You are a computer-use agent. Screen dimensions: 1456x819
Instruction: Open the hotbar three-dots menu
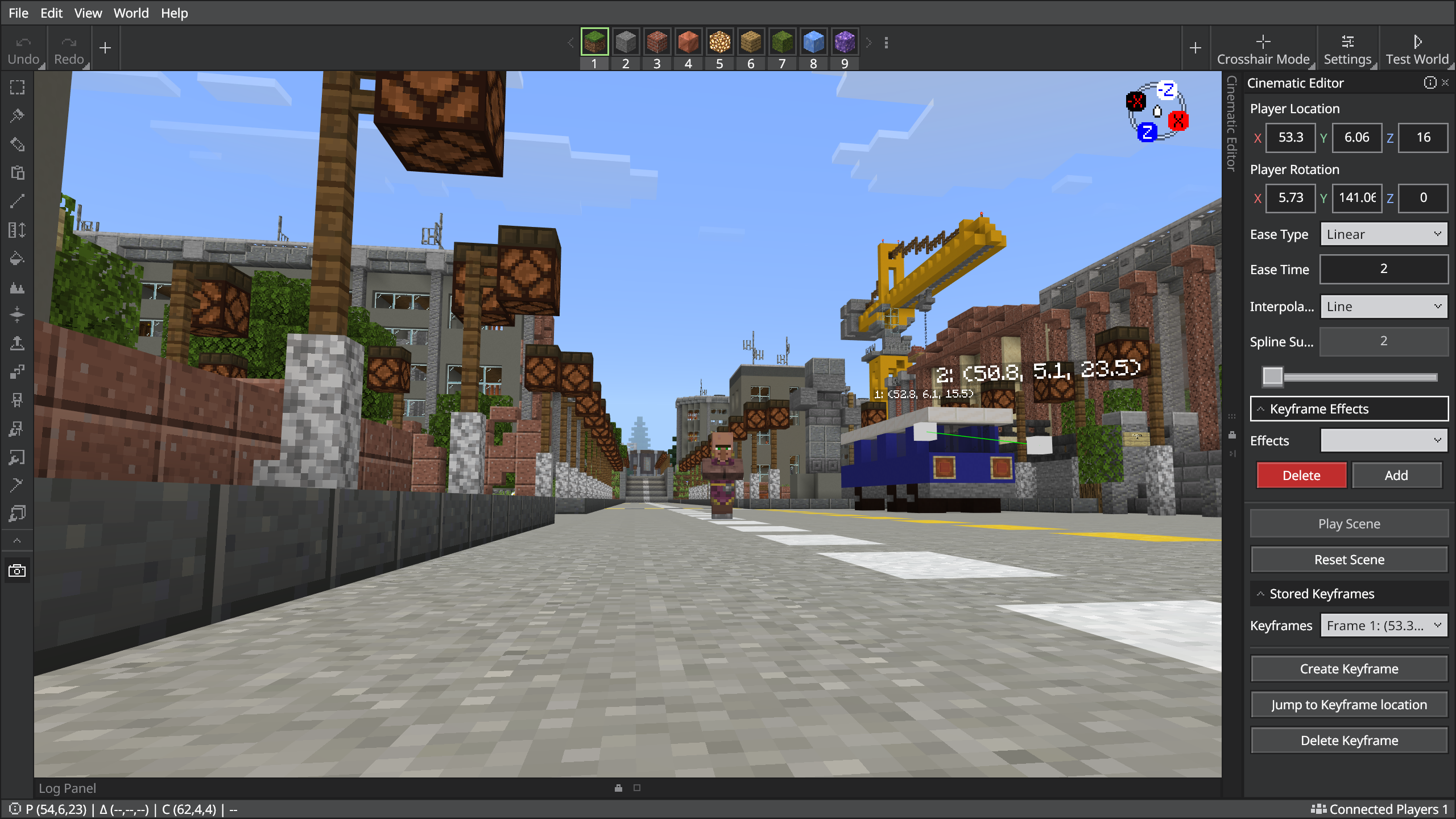[x=886, y=43]
